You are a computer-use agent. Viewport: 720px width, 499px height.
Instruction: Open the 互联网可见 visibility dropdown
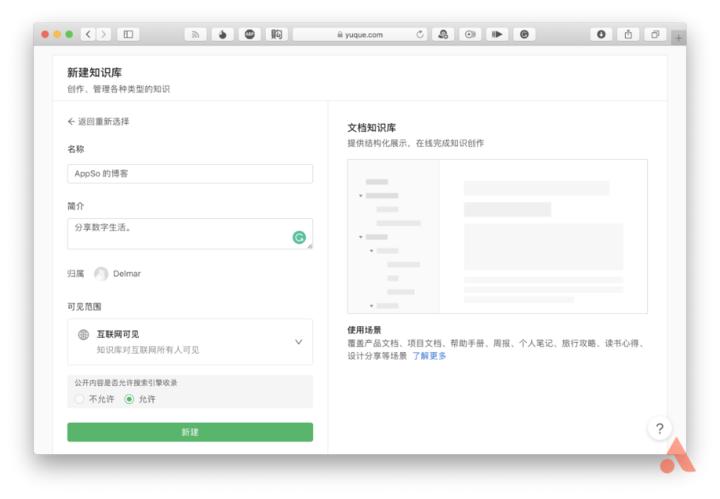[x=190, y=342]
